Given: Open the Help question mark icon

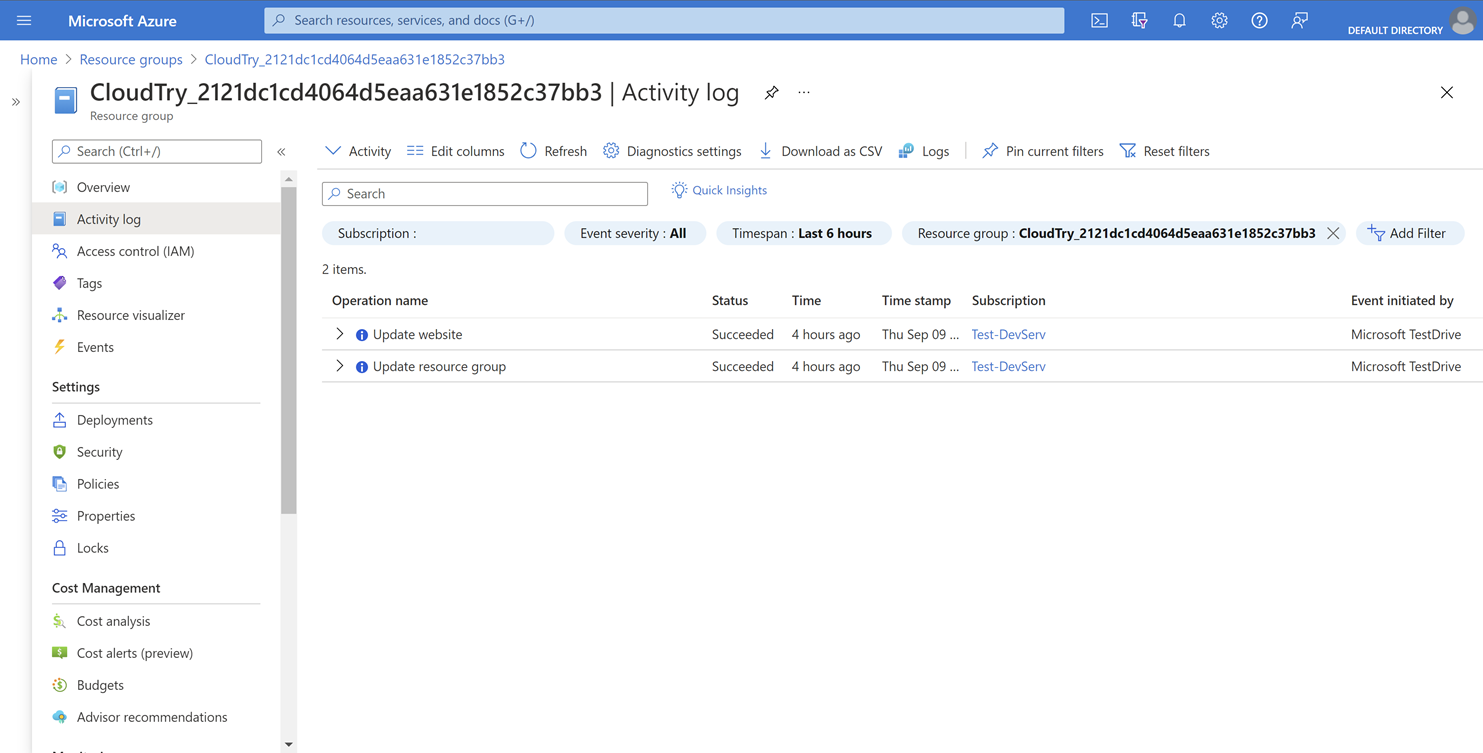Looking at the screenshot, I should coord(1259,20).
